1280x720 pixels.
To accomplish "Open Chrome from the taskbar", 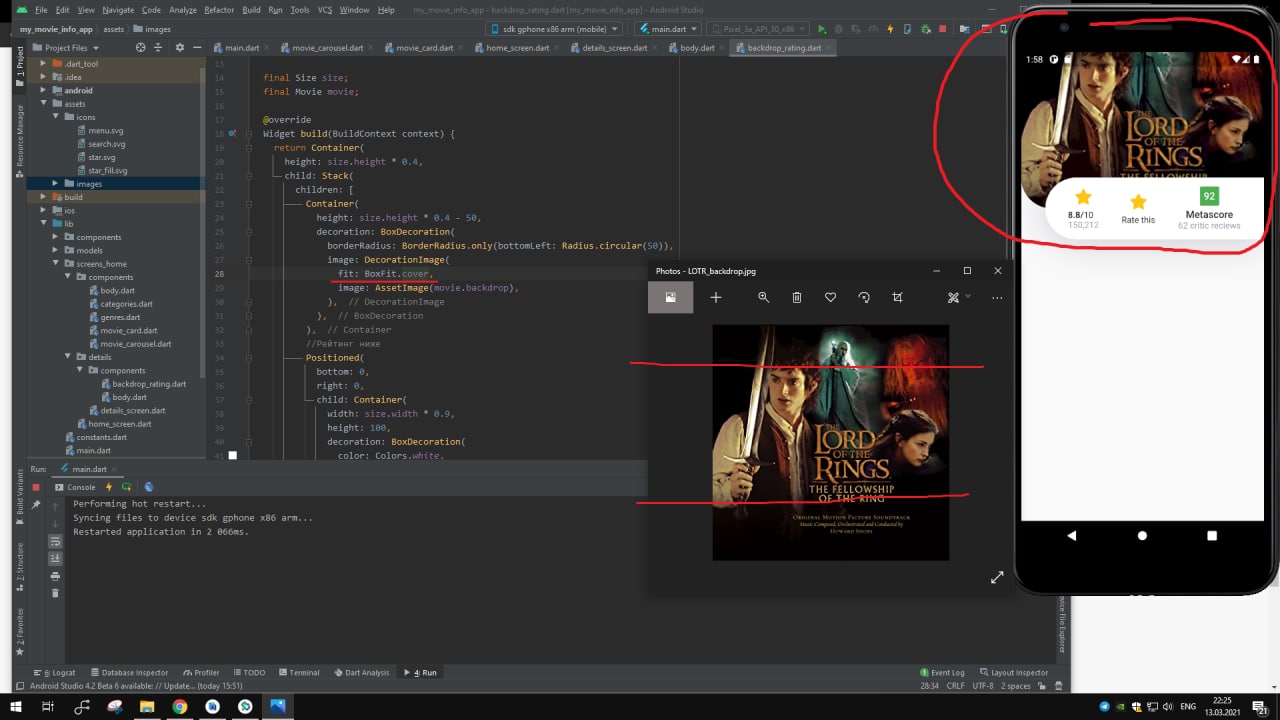I will click(x=179, y=707).
